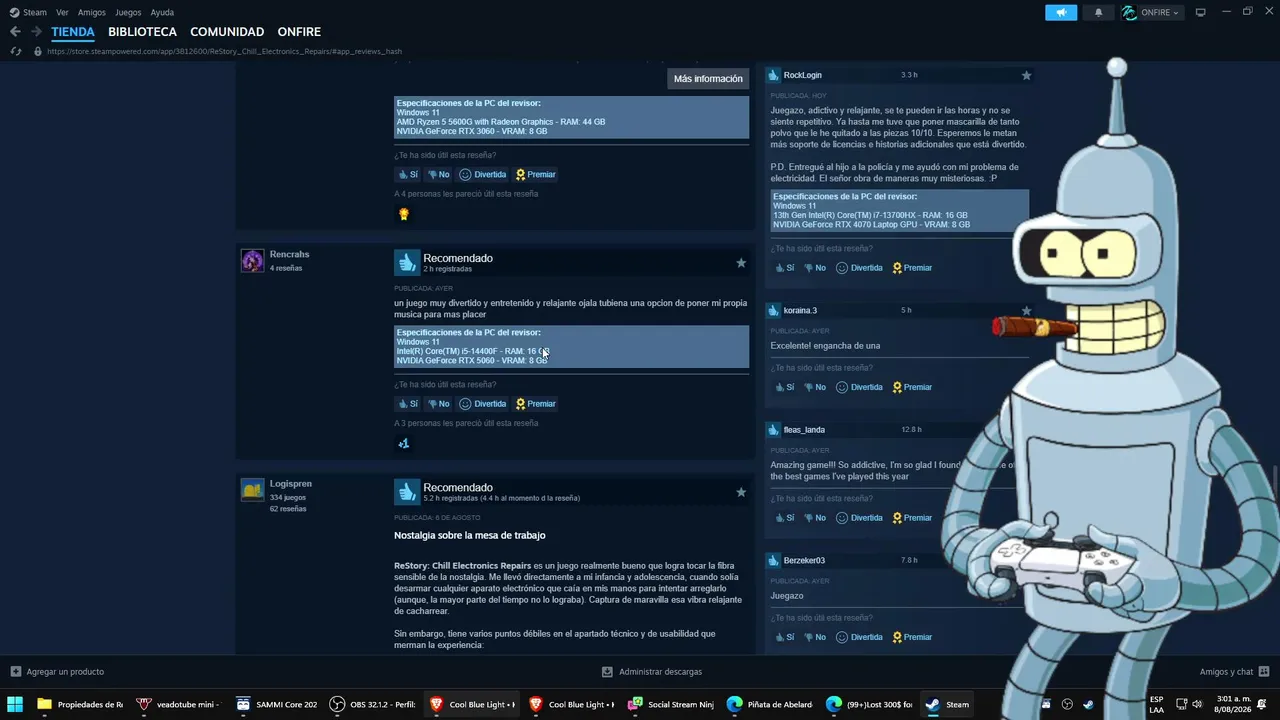Switch to the COMUNIDAD tab
The image size is (1280, 720).
[227, 32]
